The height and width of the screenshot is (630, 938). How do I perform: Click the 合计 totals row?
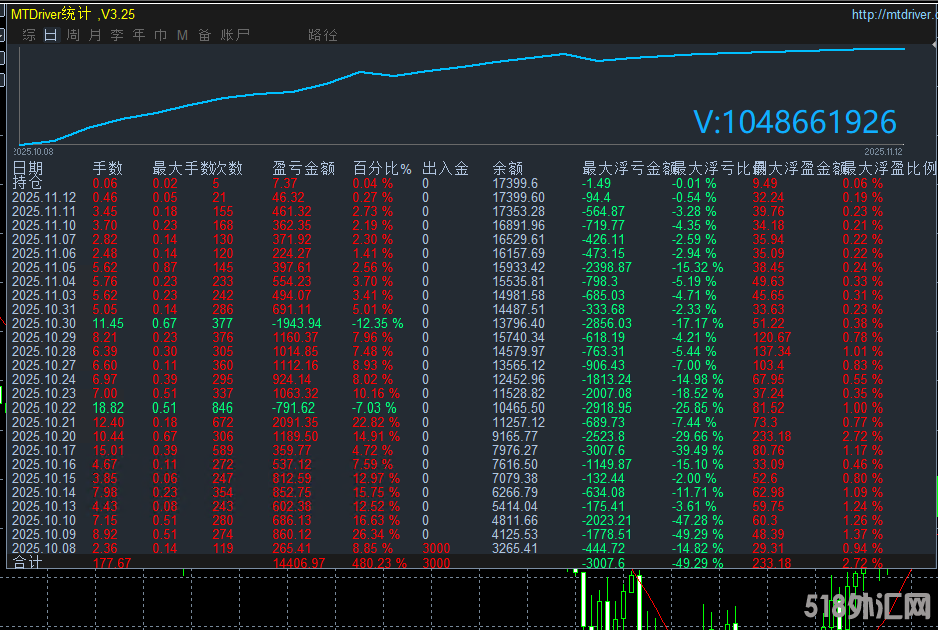27,563
